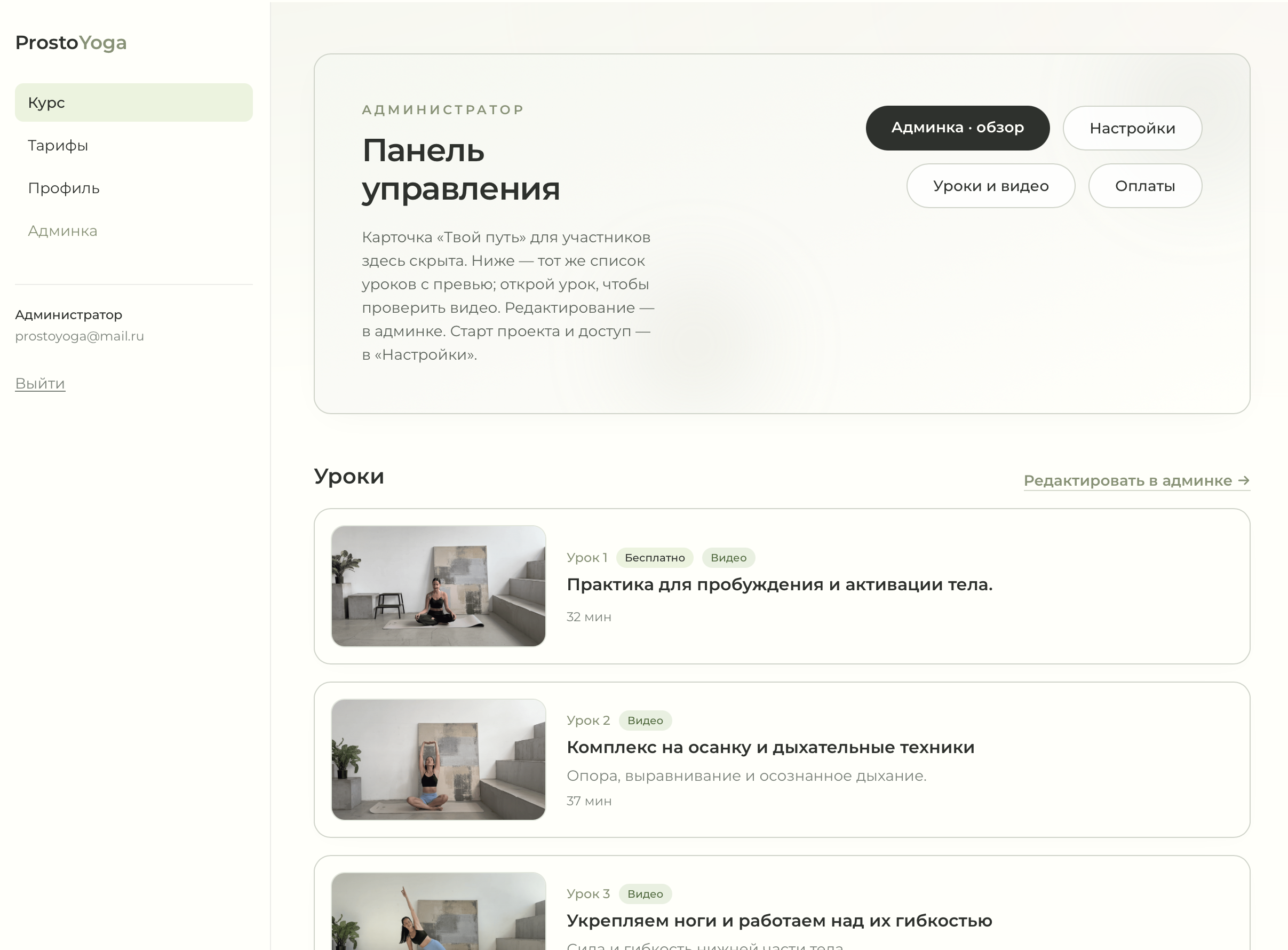Click the Опора, выравнивание и осознанное дыхание description
The width and height of the screenshot is (1288, 950).
pyautogui.click(x=746, y=777)
